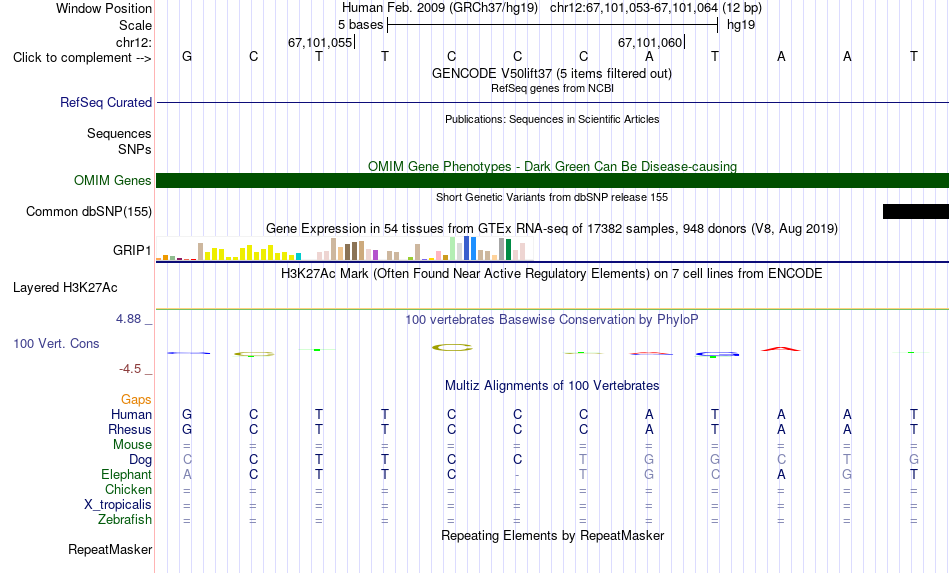Click 'Multiz Alignments of 100 Vertebrates' title

pos(552,385)
